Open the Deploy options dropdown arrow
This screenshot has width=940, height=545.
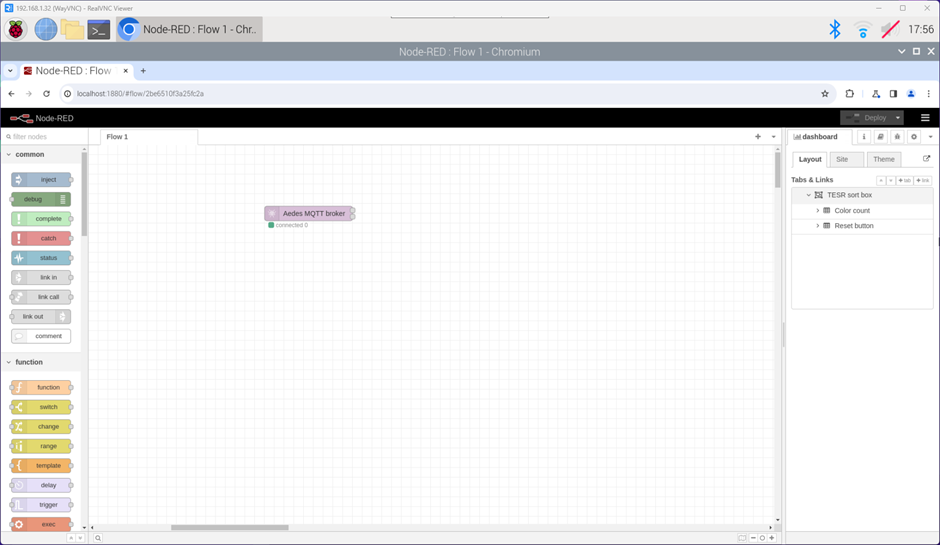pyautogui.click(x=898, y=118)
